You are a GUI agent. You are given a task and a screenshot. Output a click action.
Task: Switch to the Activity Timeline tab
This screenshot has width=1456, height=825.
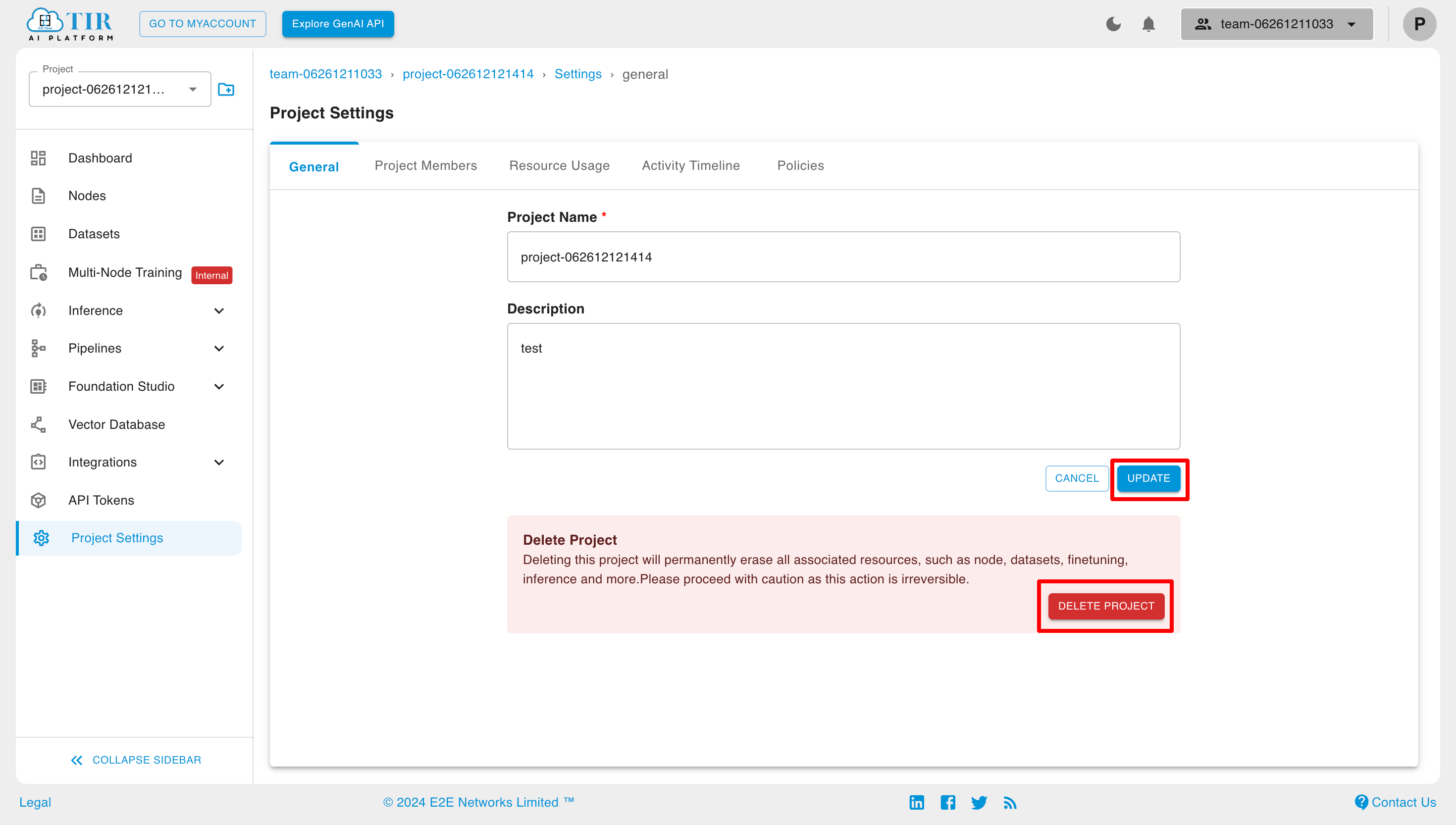point(690,165)
